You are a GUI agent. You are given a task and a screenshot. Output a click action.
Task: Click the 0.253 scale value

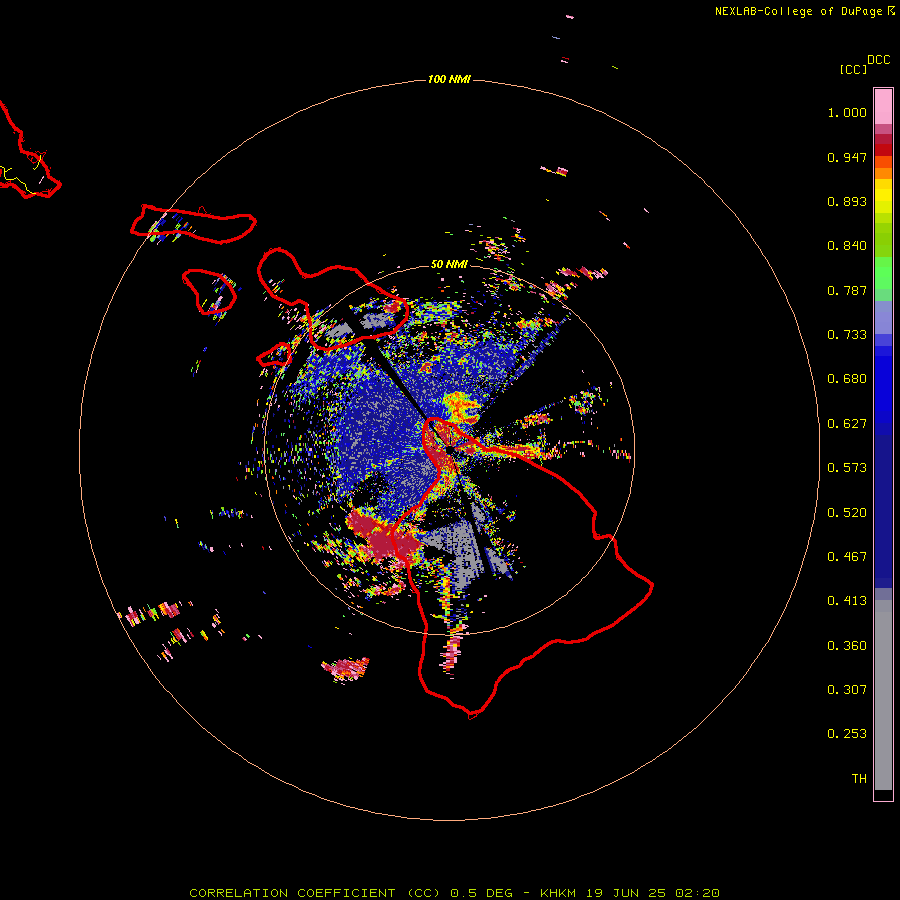pyautogui.click(x=847, y=734)
